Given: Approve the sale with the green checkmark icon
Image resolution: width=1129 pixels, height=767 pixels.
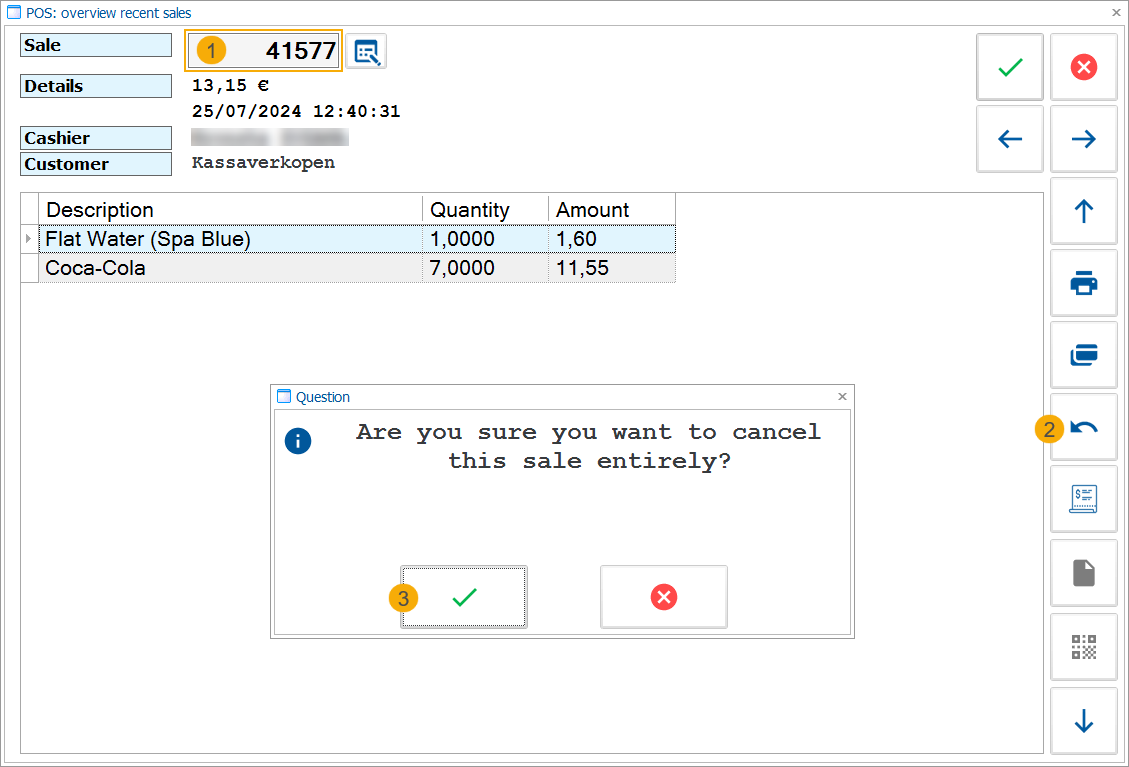Looking at the screenshot, I should click(1009, 66).
